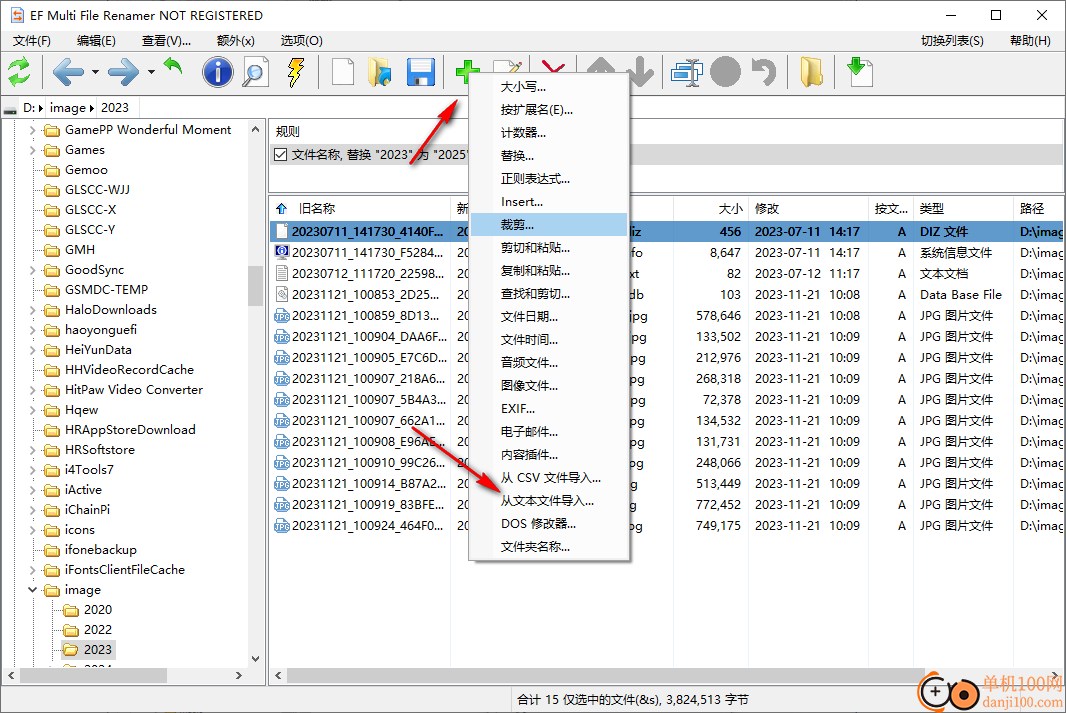Collapse the image folder node
This screenshot has width=1066, height=713.
pyautogui.click(x=32, y=590)
